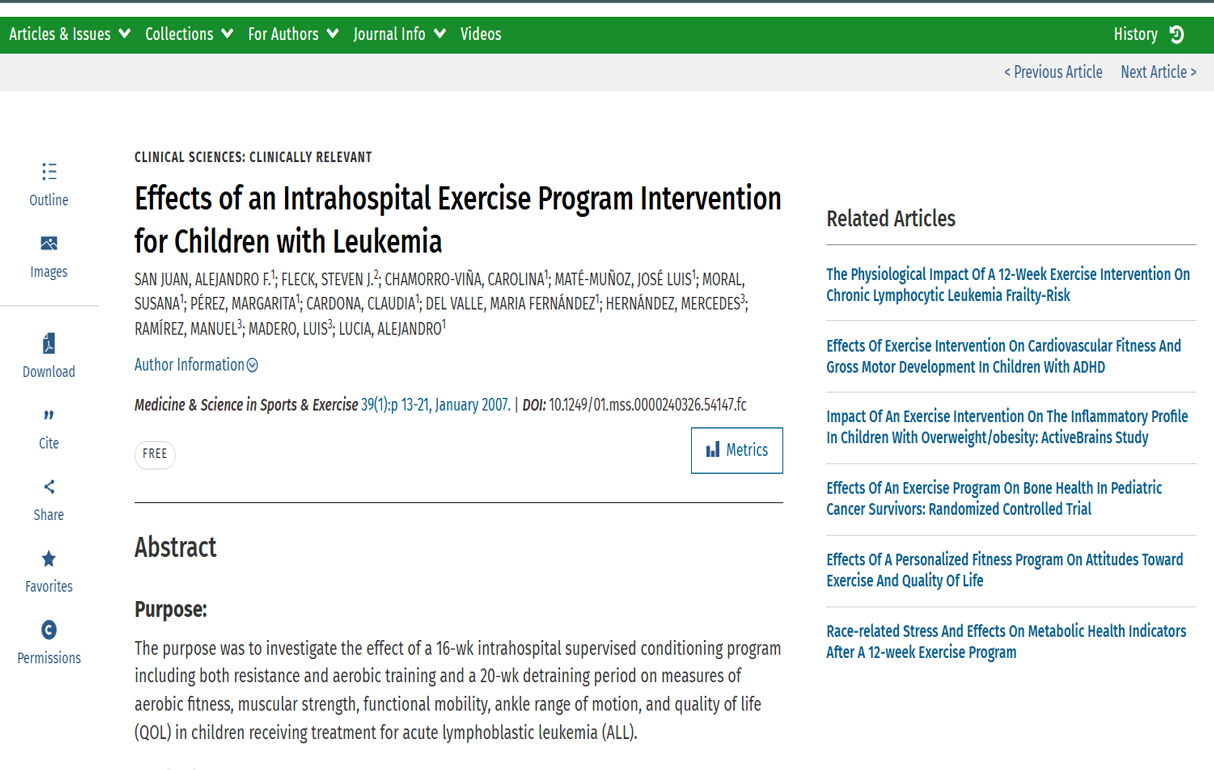1214x770 pixels.
Task: Go to Videos in navigation bar
Action: coord(481,34)
